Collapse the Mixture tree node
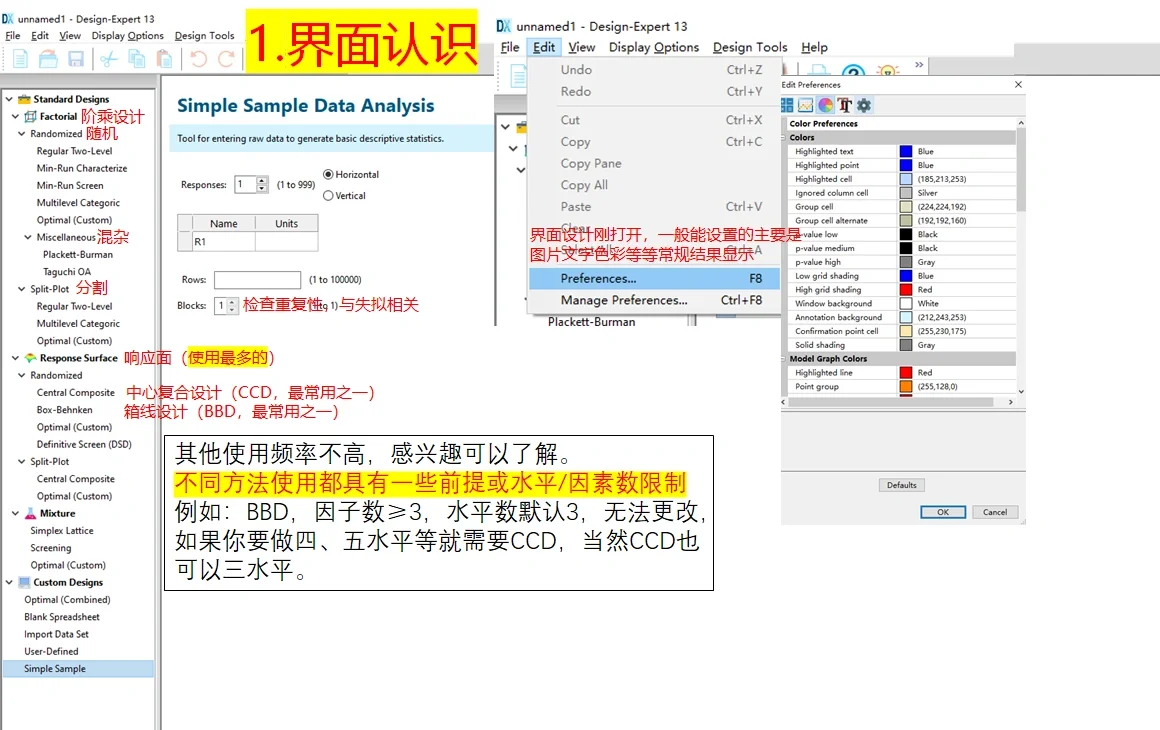Screen dimensions: 1160x730 click(x=15, y=513)
